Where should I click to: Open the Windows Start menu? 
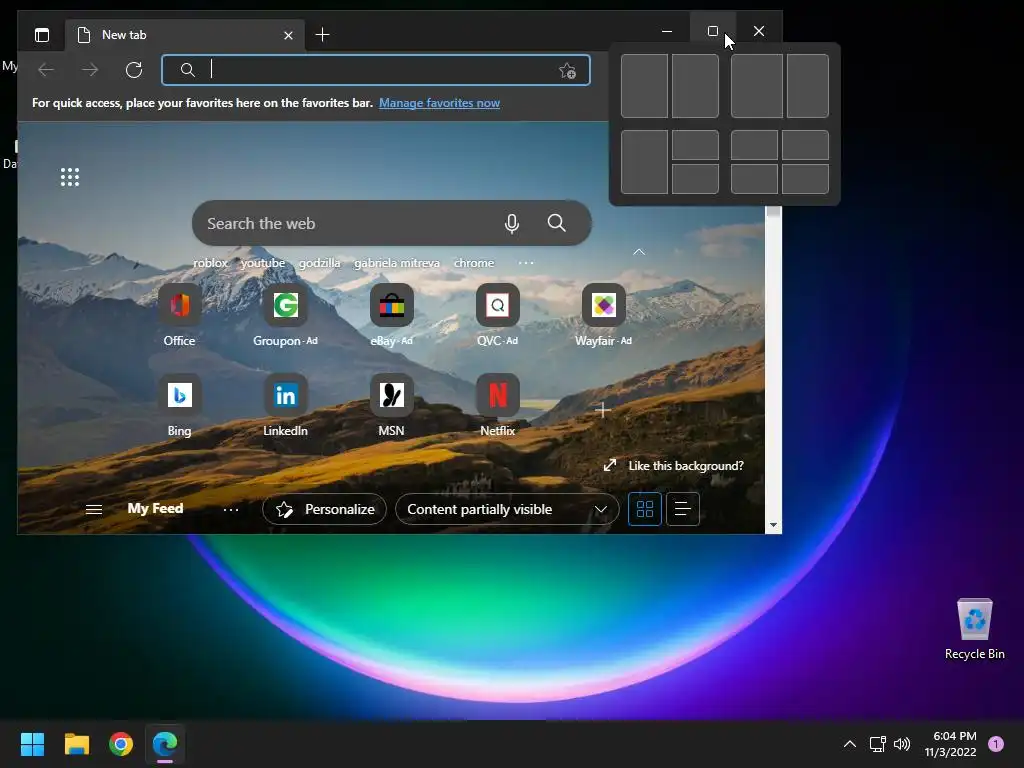pyautogui.click(x=32, y=744)
